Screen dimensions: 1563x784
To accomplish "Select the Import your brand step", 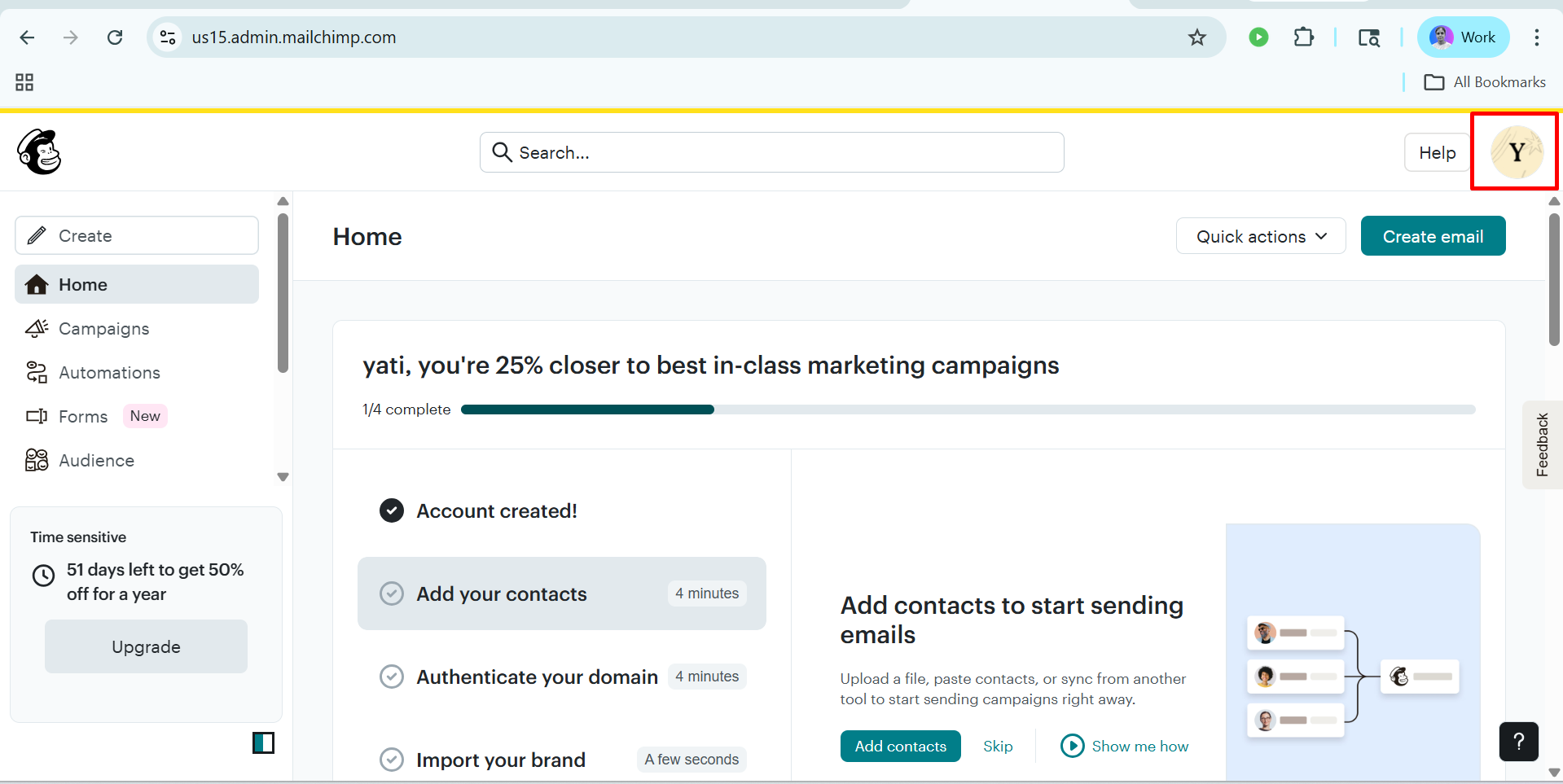I will (x=562, y=760).
